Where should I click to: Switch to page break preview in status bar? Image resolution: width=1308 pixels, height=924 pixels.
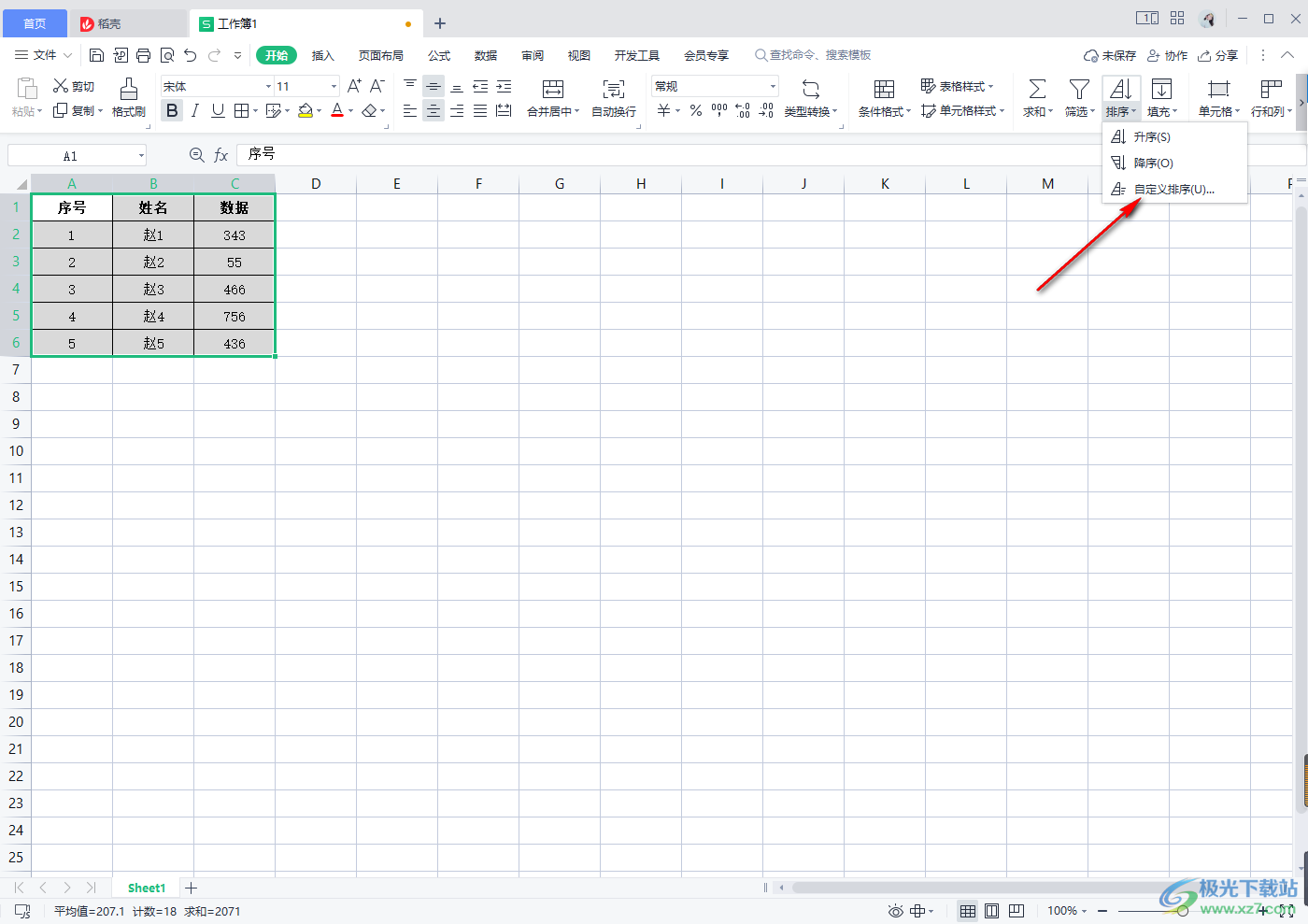1017,911
